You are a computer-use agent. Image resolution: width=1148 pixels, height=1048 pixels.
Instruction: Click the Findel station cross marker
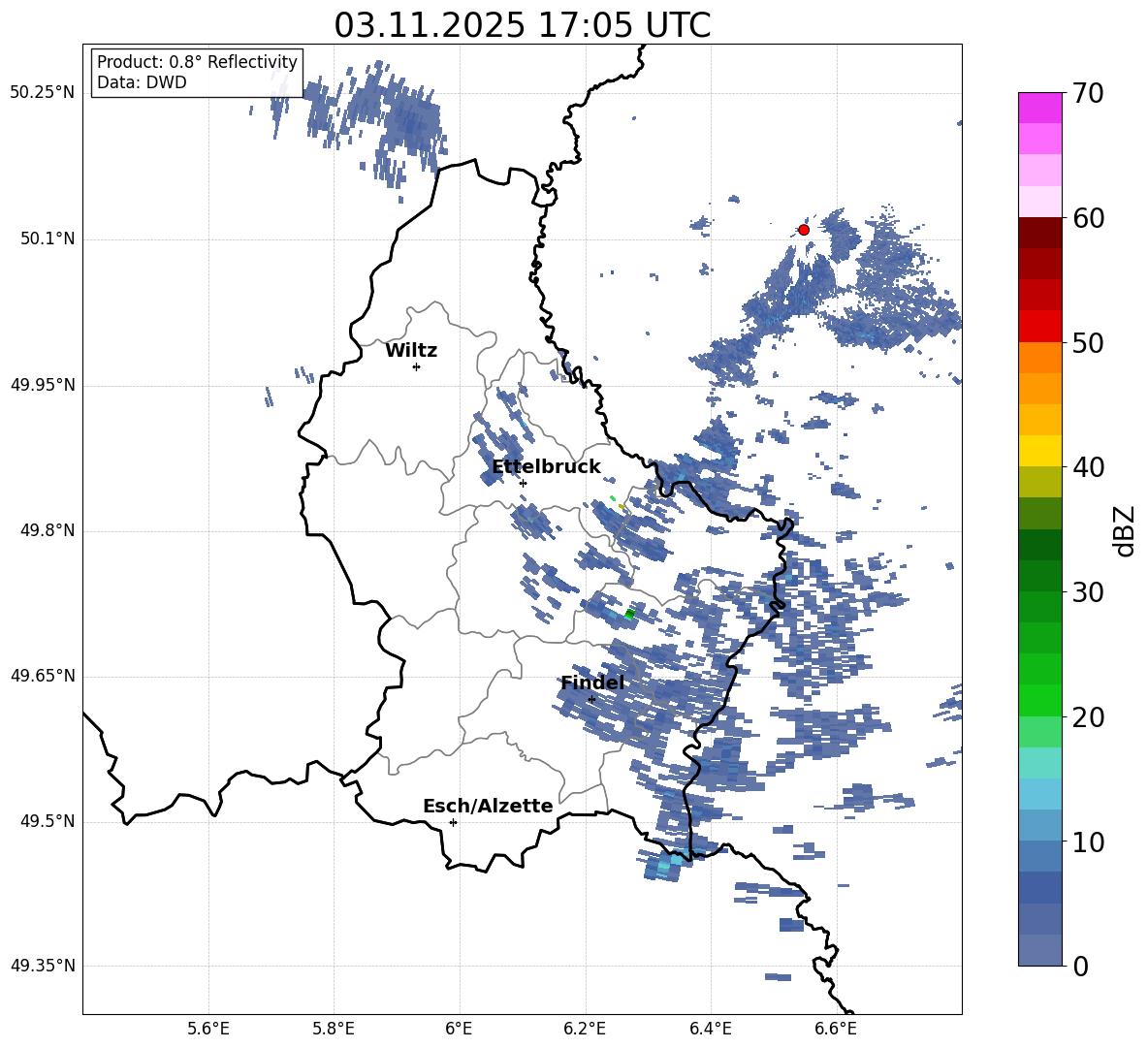pyautogui.click(x=591, y=700)
